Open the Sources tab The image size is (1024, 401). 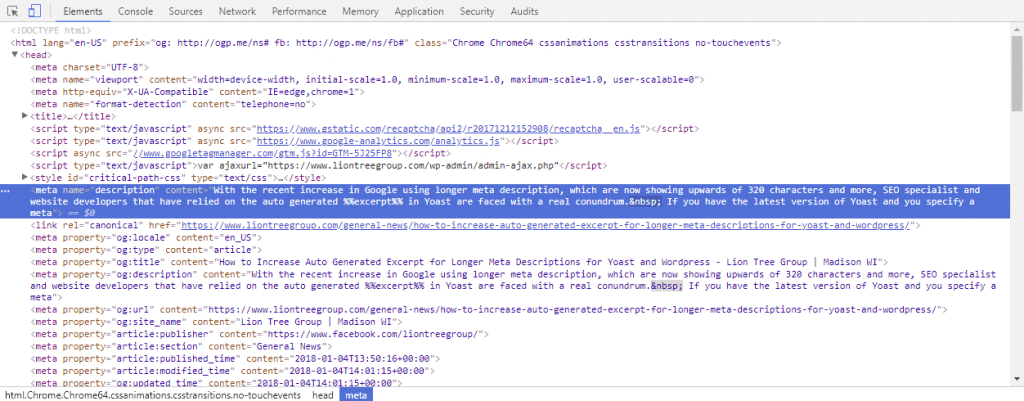(185, 11)
